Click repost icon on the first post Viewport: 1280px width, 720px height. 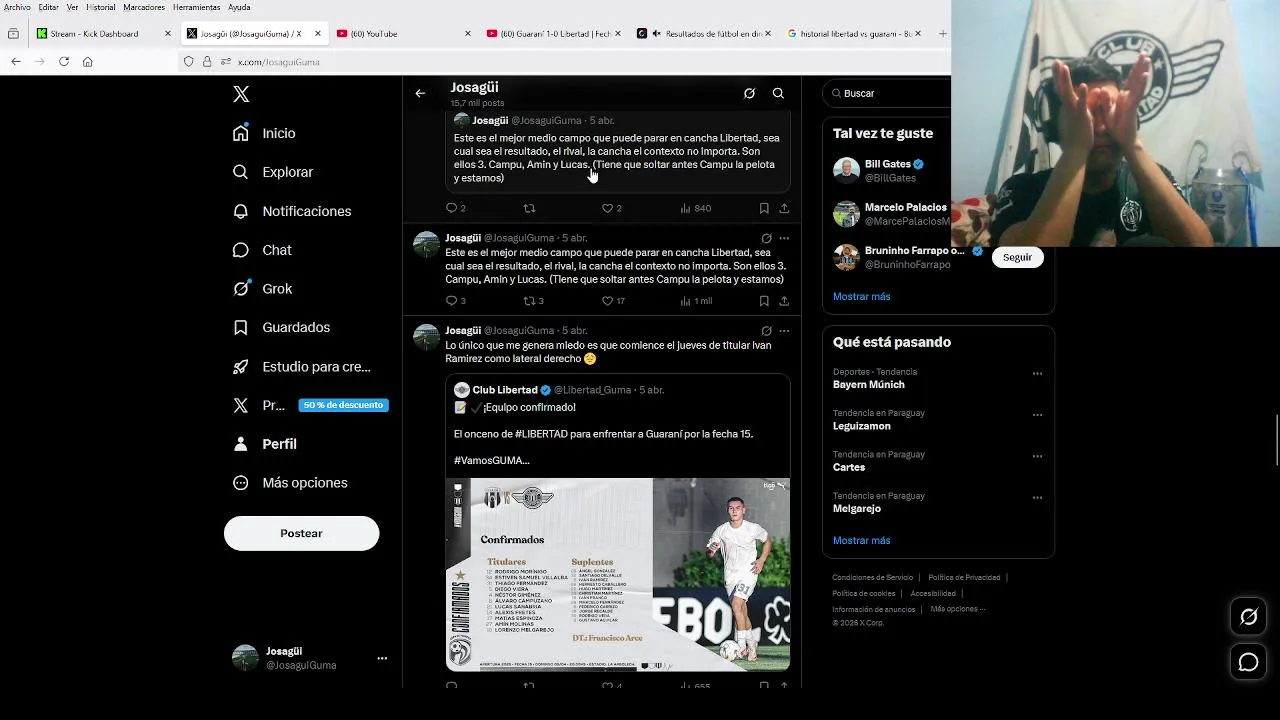(x=529, y=208)
